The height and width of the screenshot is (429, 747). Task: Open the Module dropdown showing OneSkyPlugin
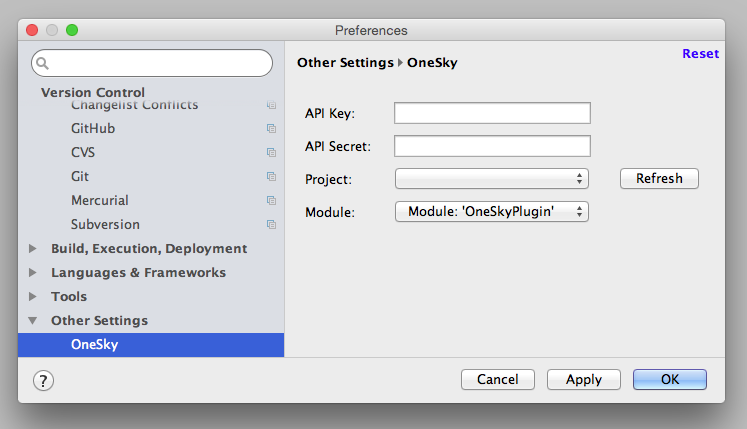click(x=492, y=212)
